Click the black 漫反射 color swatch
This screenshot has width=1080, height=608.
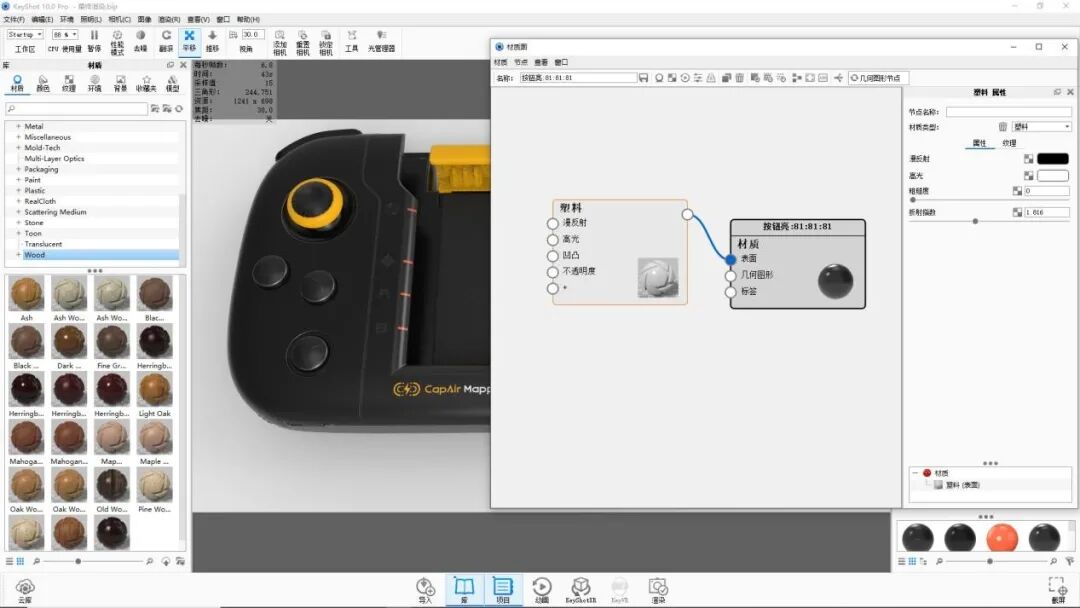1053,158
